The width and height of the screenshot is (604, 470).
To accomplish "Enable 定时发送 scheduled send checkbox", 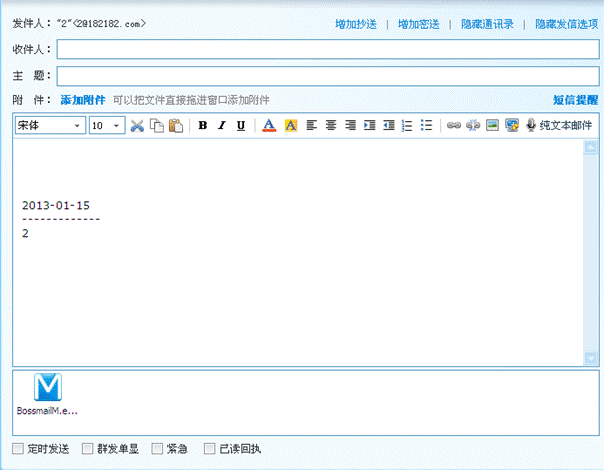I will tap(18, 449).
